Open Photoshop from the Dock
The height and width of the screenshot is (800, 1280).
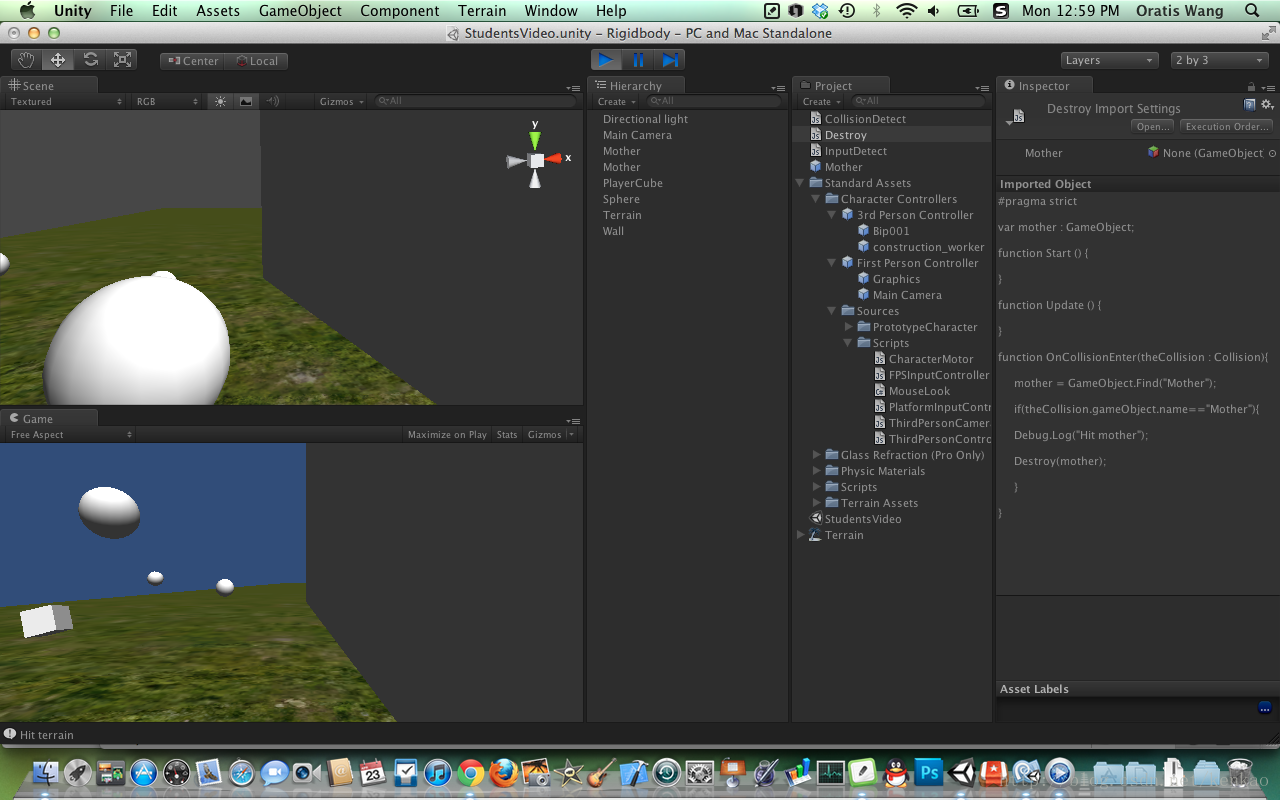(x=929, y=773)
